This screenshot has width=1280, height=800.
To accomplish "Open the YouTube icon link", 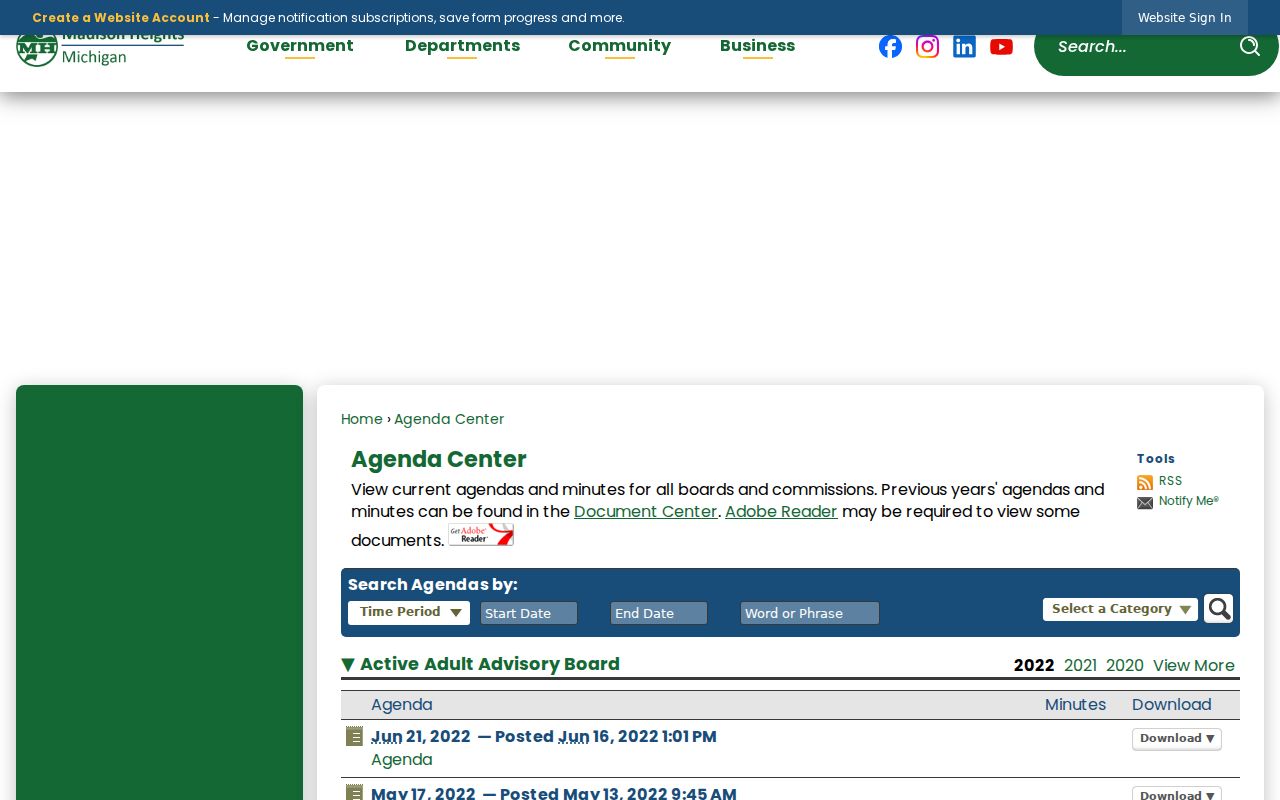I will click(x=1001, y=47).
